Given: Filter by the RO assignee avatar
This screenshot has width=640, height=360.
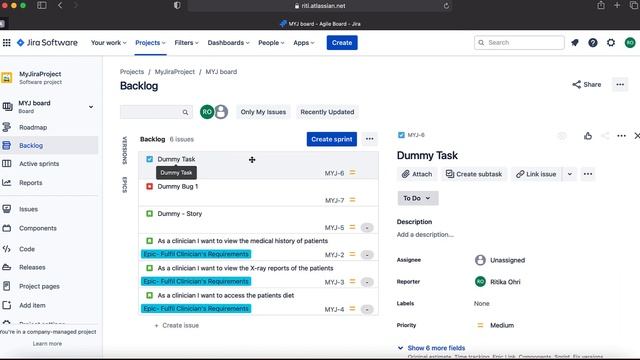Looking at the screenshot, I should pos(207,112).
